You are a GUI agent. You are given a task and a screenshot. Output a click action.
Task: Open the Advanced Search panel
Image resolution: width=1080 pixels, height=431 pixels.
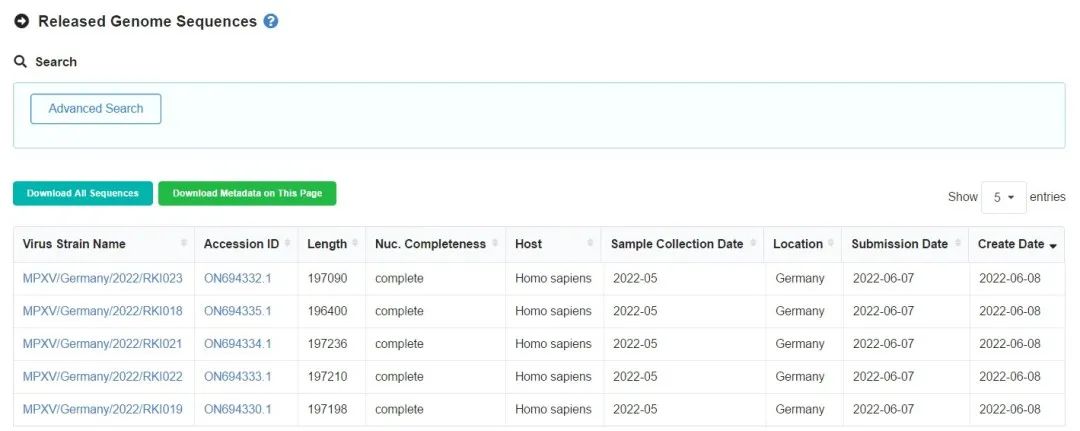point(96,109)
